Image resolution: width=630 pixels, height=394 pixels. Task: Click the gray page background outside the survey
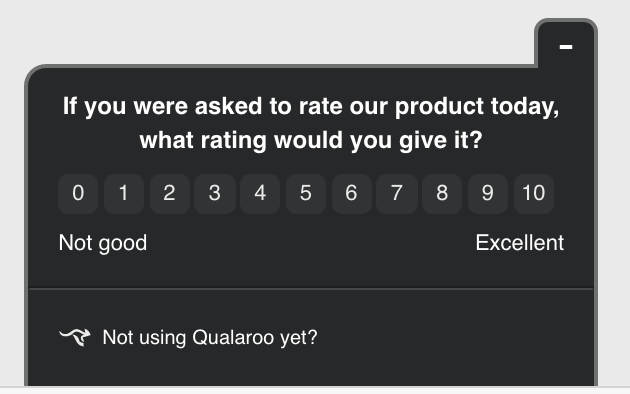[241, 28]
